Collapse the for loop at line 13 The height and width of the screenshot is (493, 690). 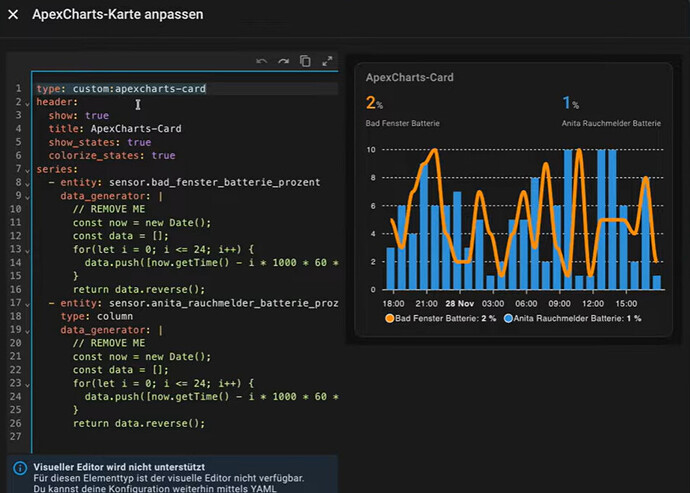(x=27, y=251)
